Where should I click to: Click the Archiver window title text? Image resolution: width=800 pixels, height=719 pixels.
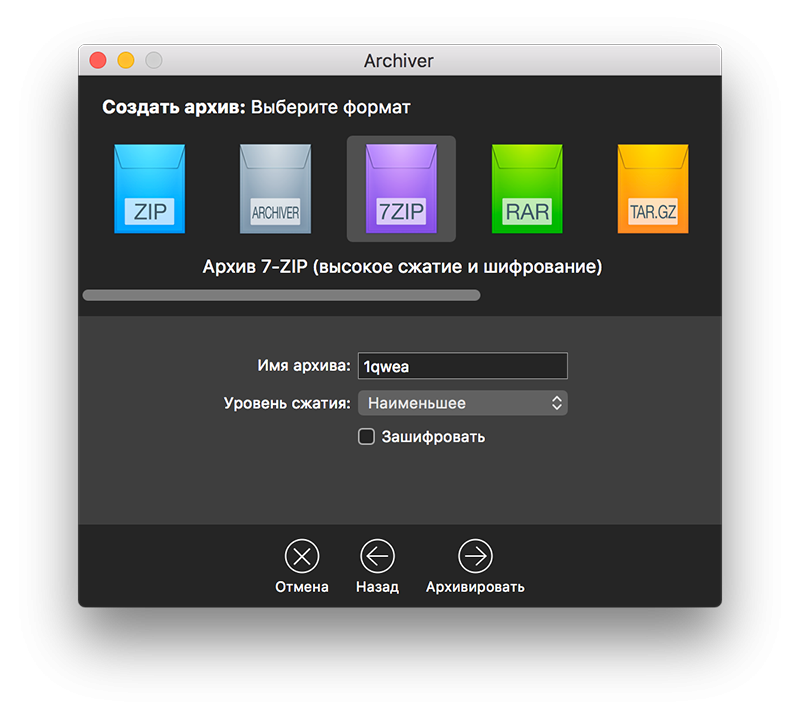pos(399,61)
